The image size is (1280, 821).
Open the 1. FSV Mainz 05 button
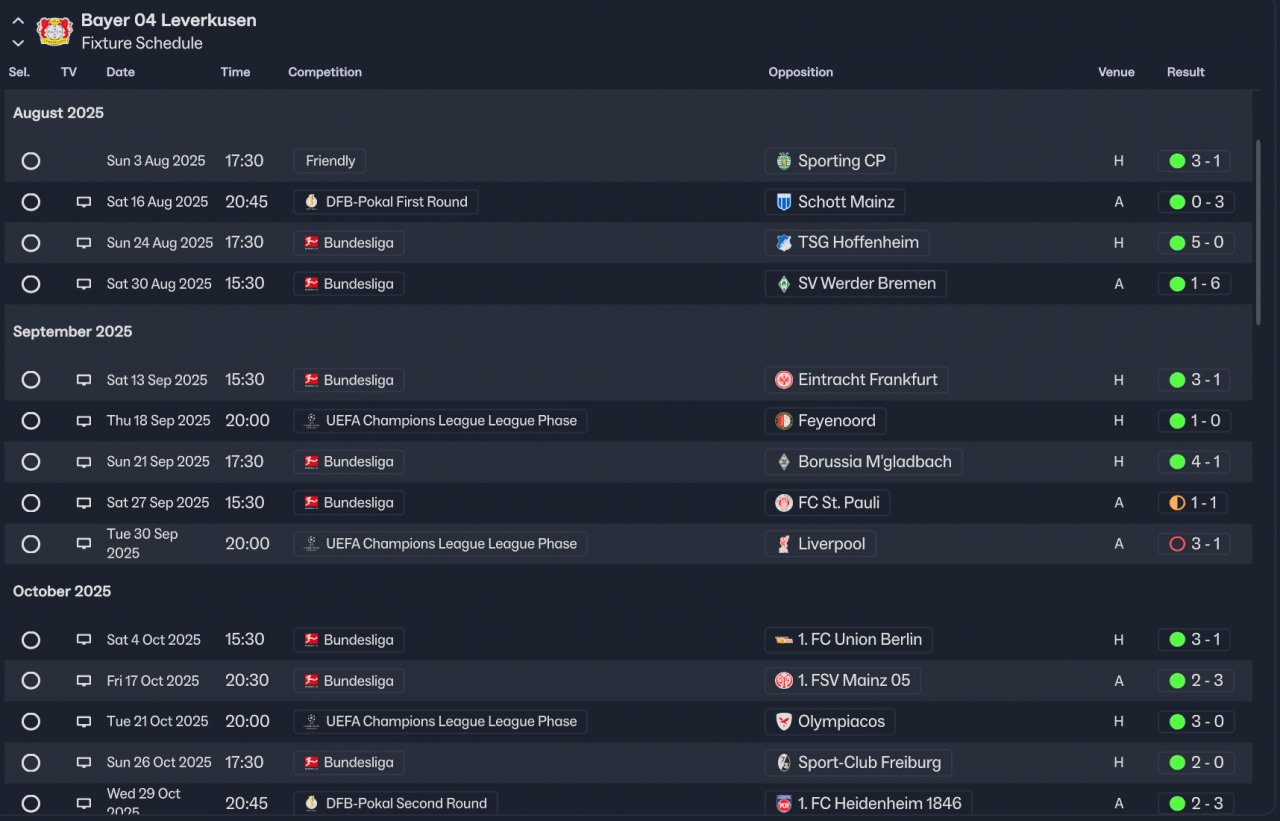(843, 681)
